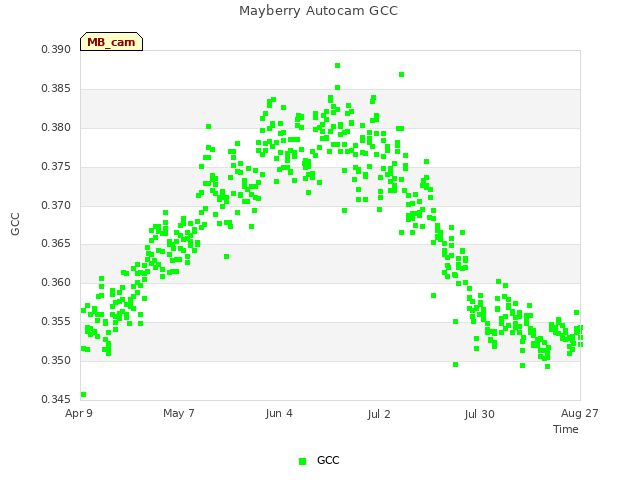Click the 0.365 y-axis label

pyautogui.click(x=56, y=244)
